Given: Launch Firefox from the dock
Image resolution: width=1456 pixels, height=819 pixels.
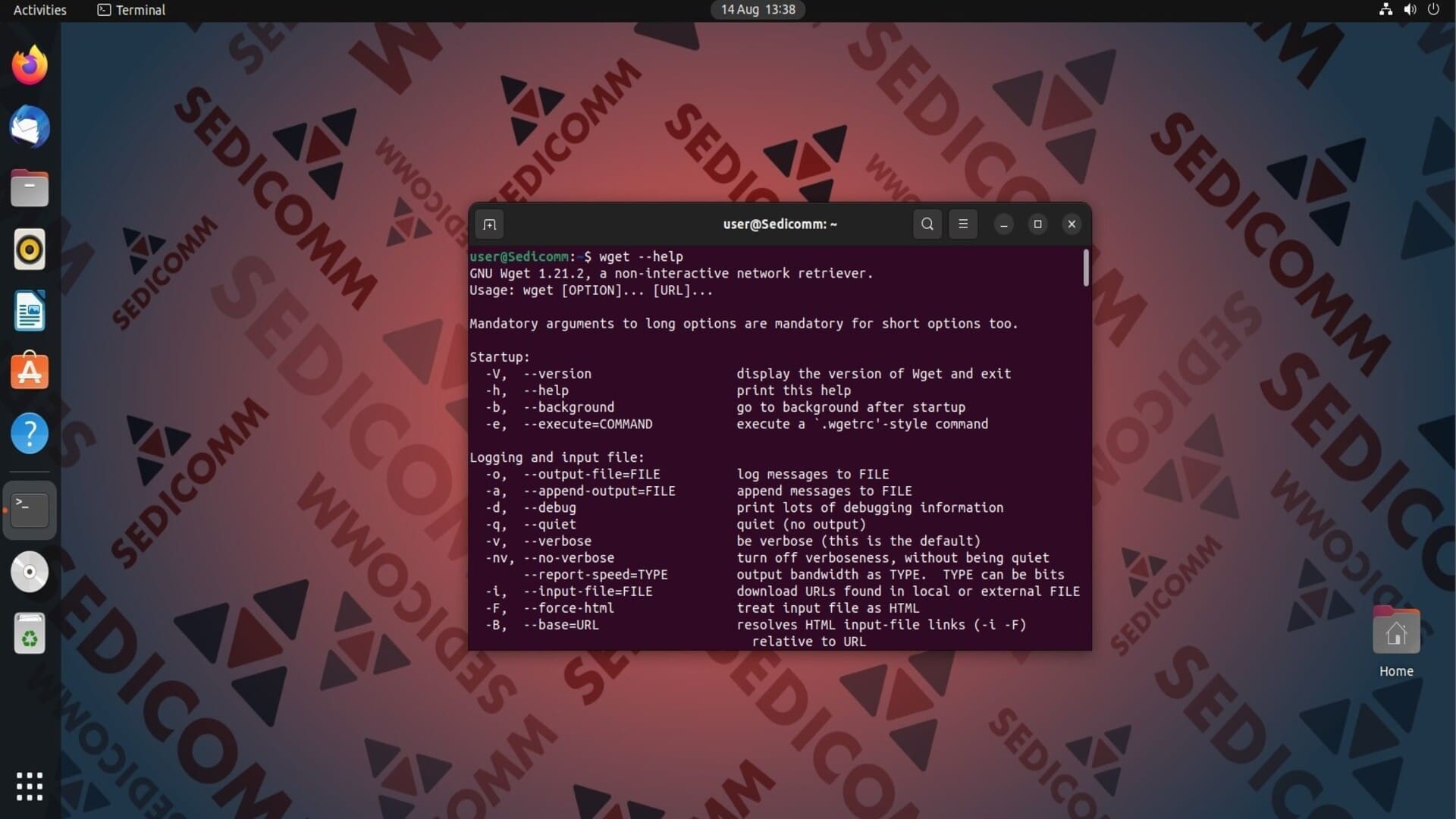Looking at the screenshot, I should pyautogui.click(x=30, y=66).
